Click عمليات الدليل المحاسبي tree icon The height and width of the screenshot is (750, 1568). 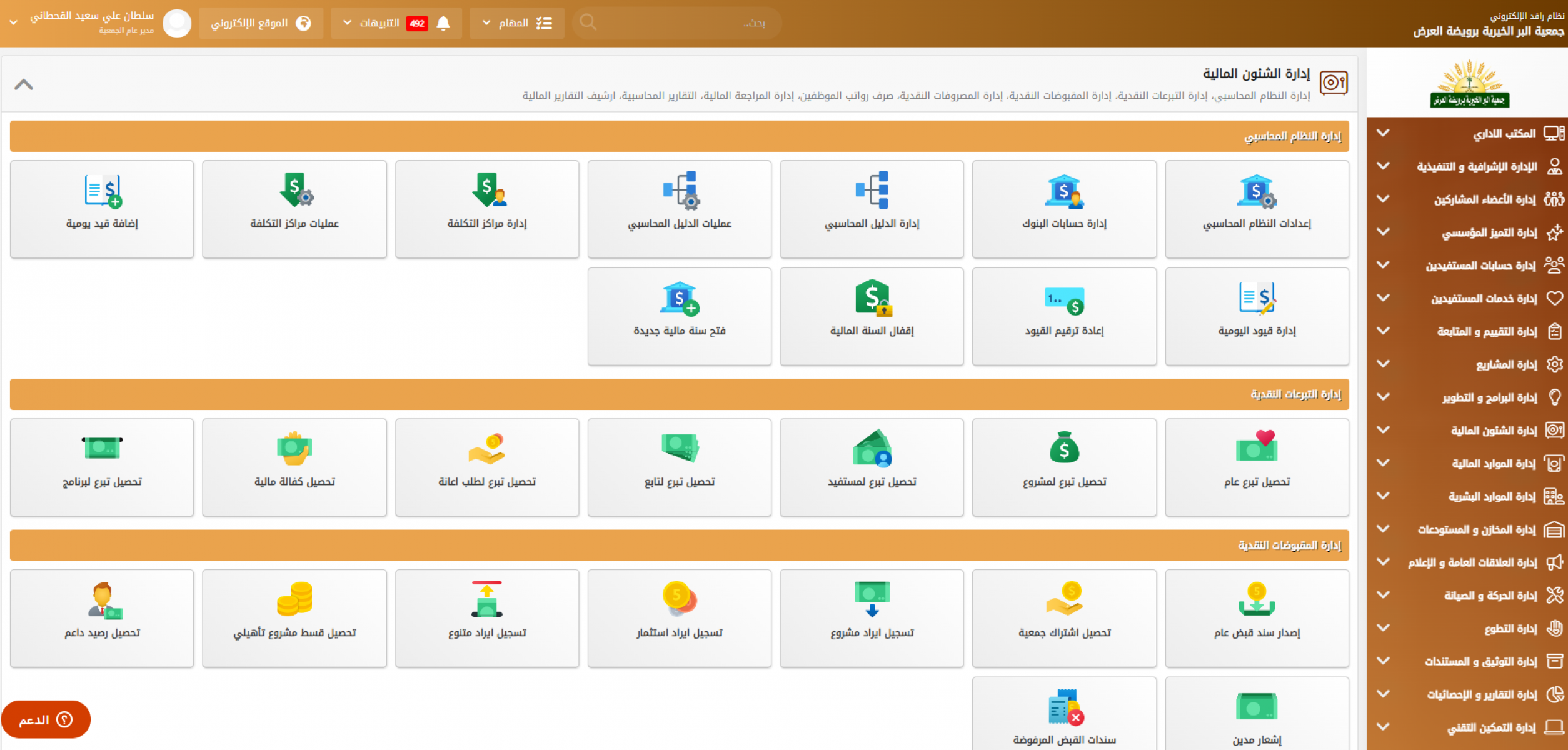(x=680, y=190)
